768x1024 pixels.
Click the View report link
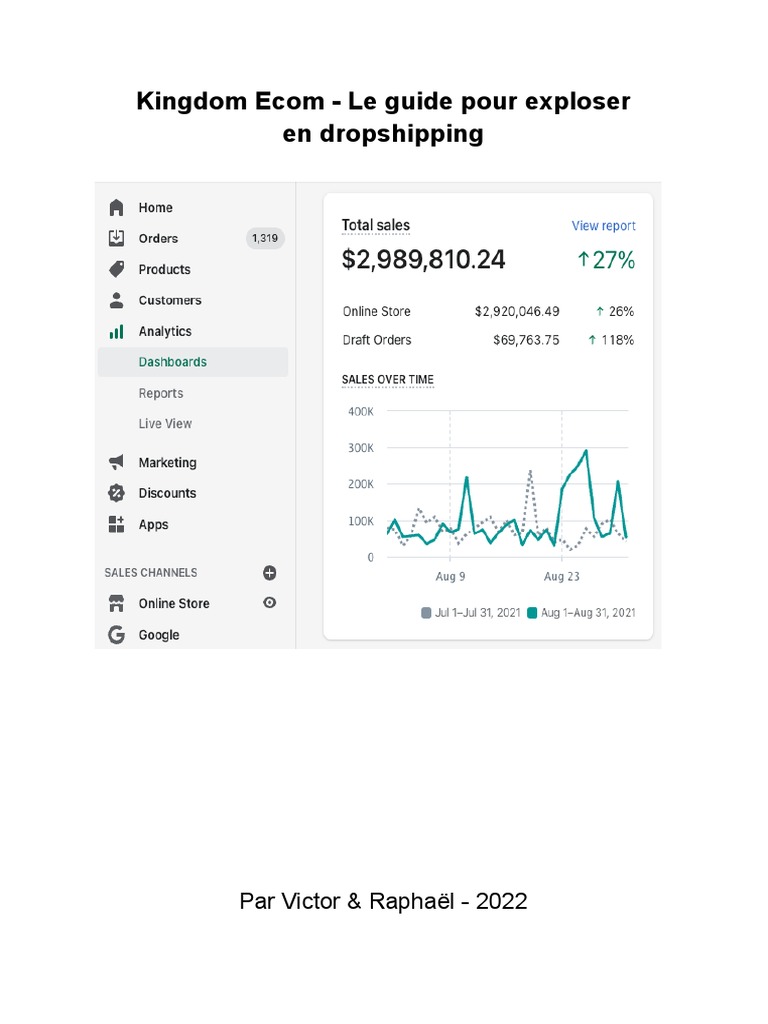click(x=603, y=226)
